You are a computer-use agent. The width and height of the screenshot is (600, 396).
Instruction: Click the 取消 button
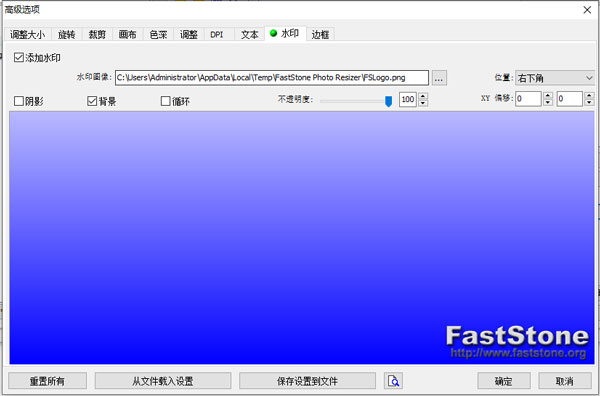click(x=565, y=381)
